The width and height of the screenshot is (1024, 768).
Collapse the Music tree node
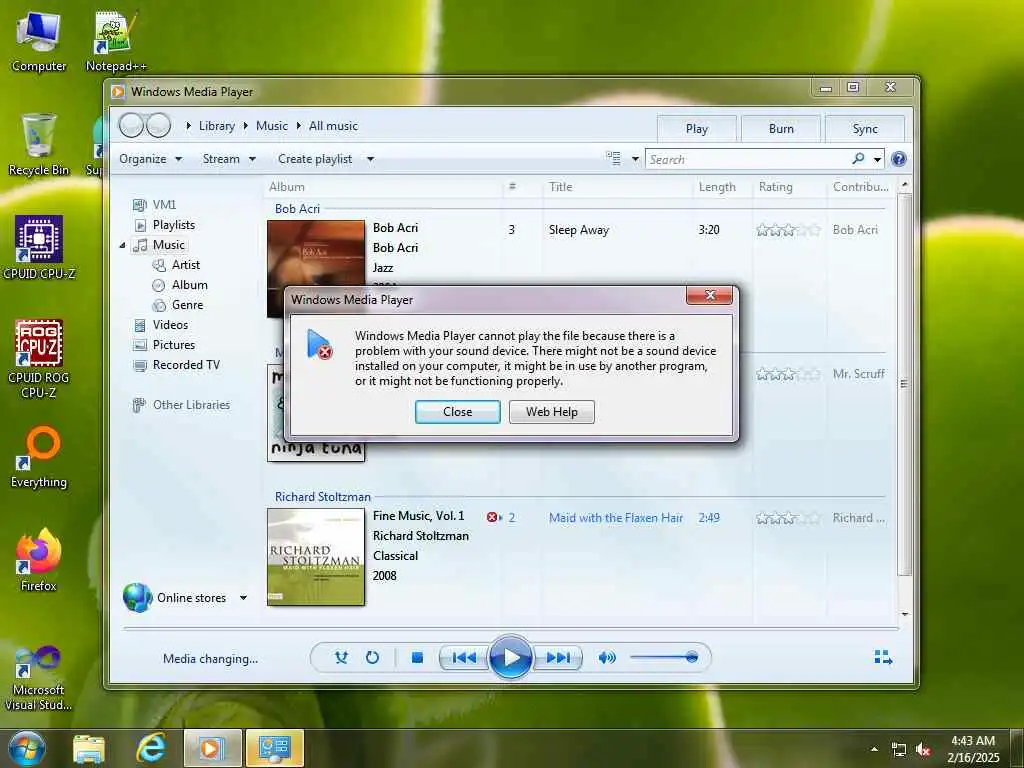[122, 246]
